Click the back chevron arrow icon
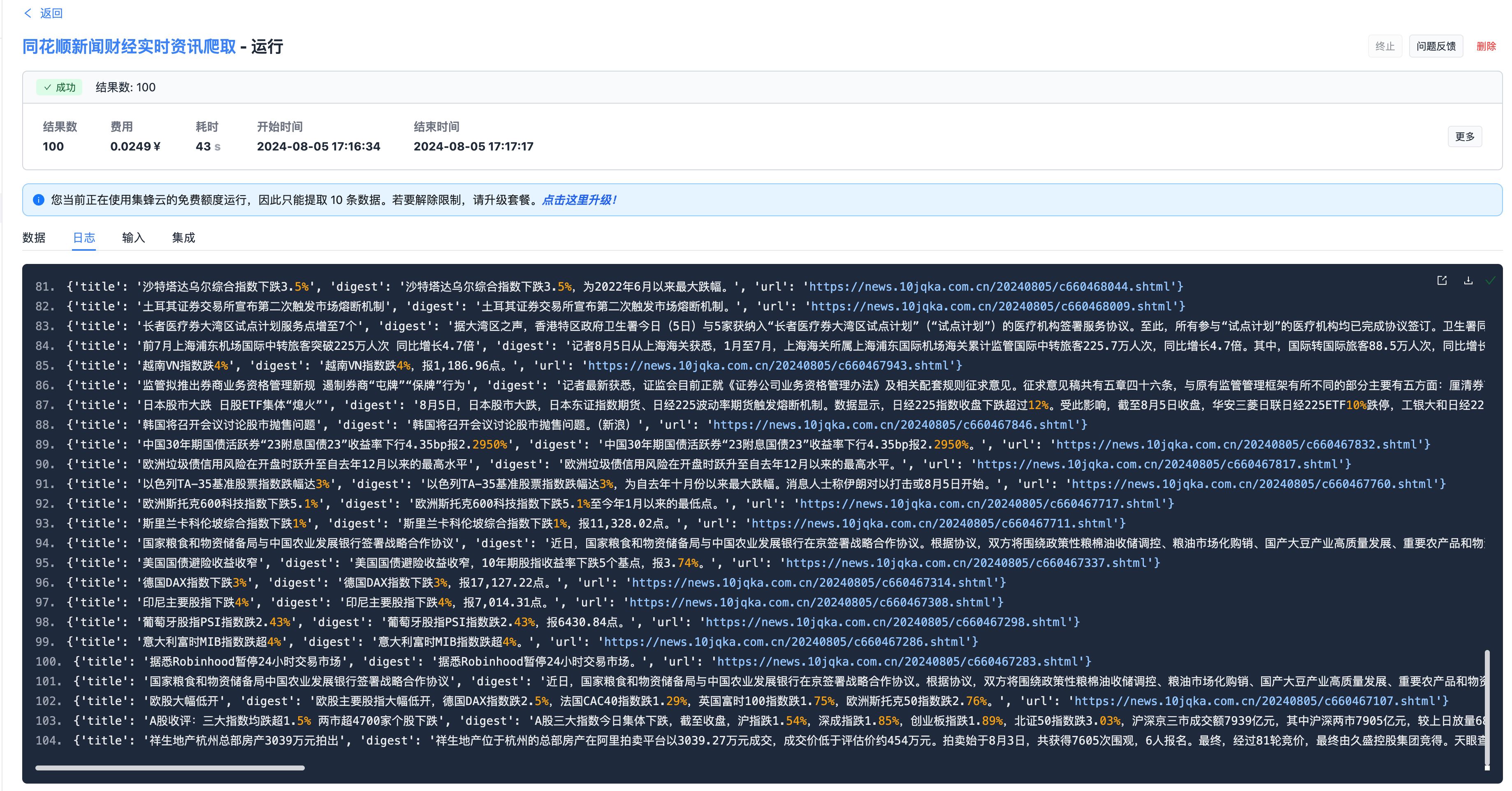The height and width of the screenshot is (791, 1512). [x=28, y=13]
